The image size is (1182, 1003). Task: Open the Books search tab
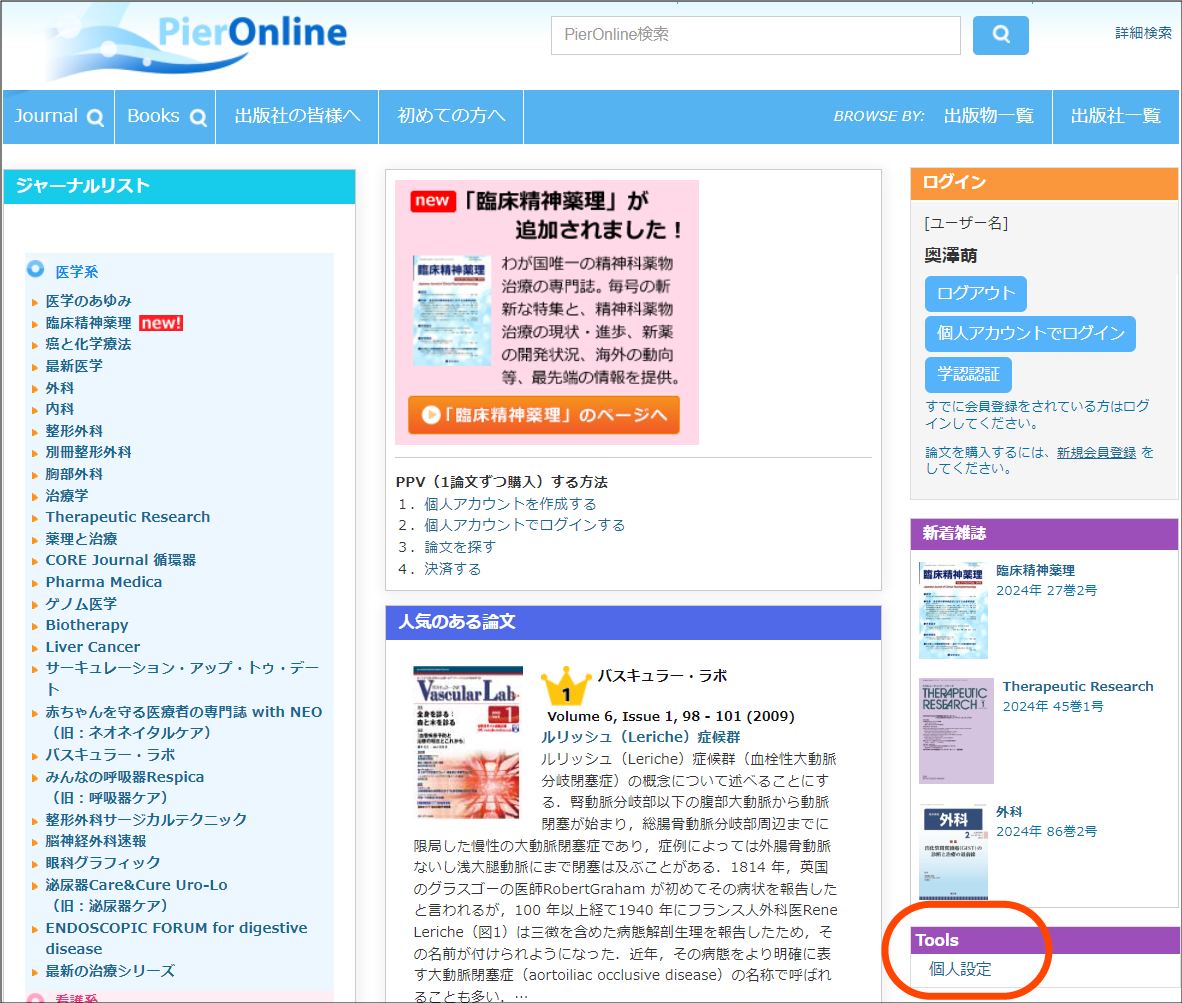[166, 116]
